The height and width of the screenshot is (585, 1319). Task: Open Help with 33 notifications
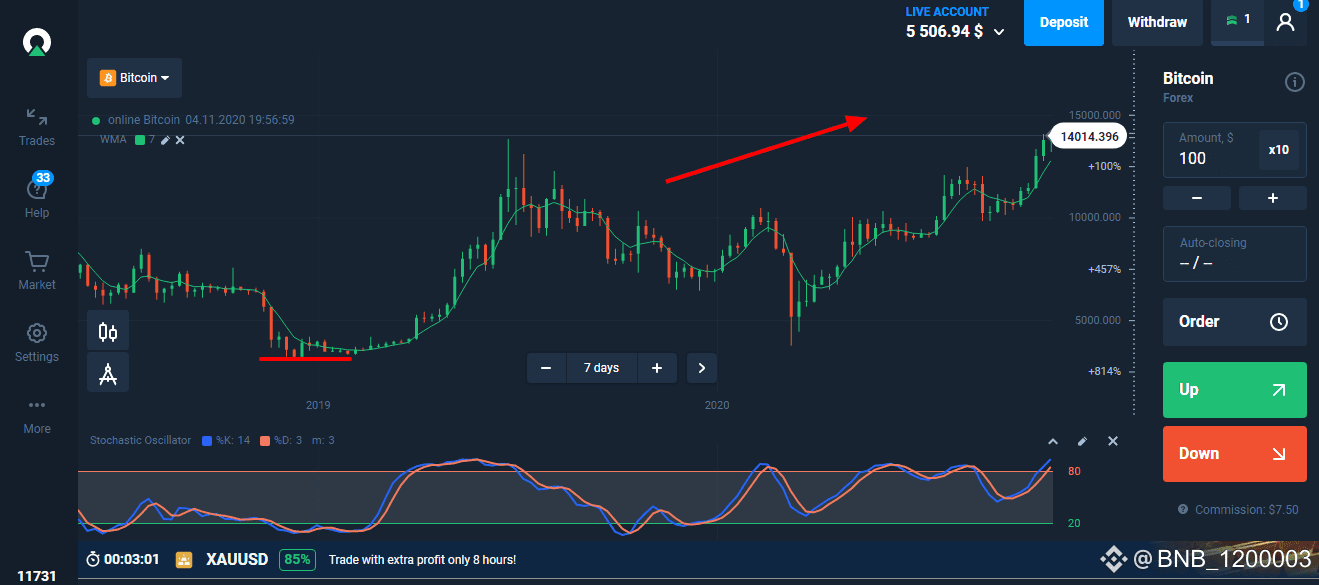click(x=37, y=196)
